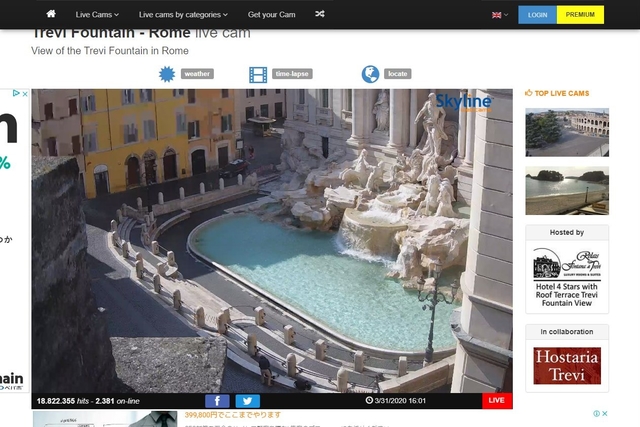The width and height of the screenshot is (640, 427).
Task: Click the AdChoices icon on left ad
Action: pyautogui.click(x=16, y=93)
